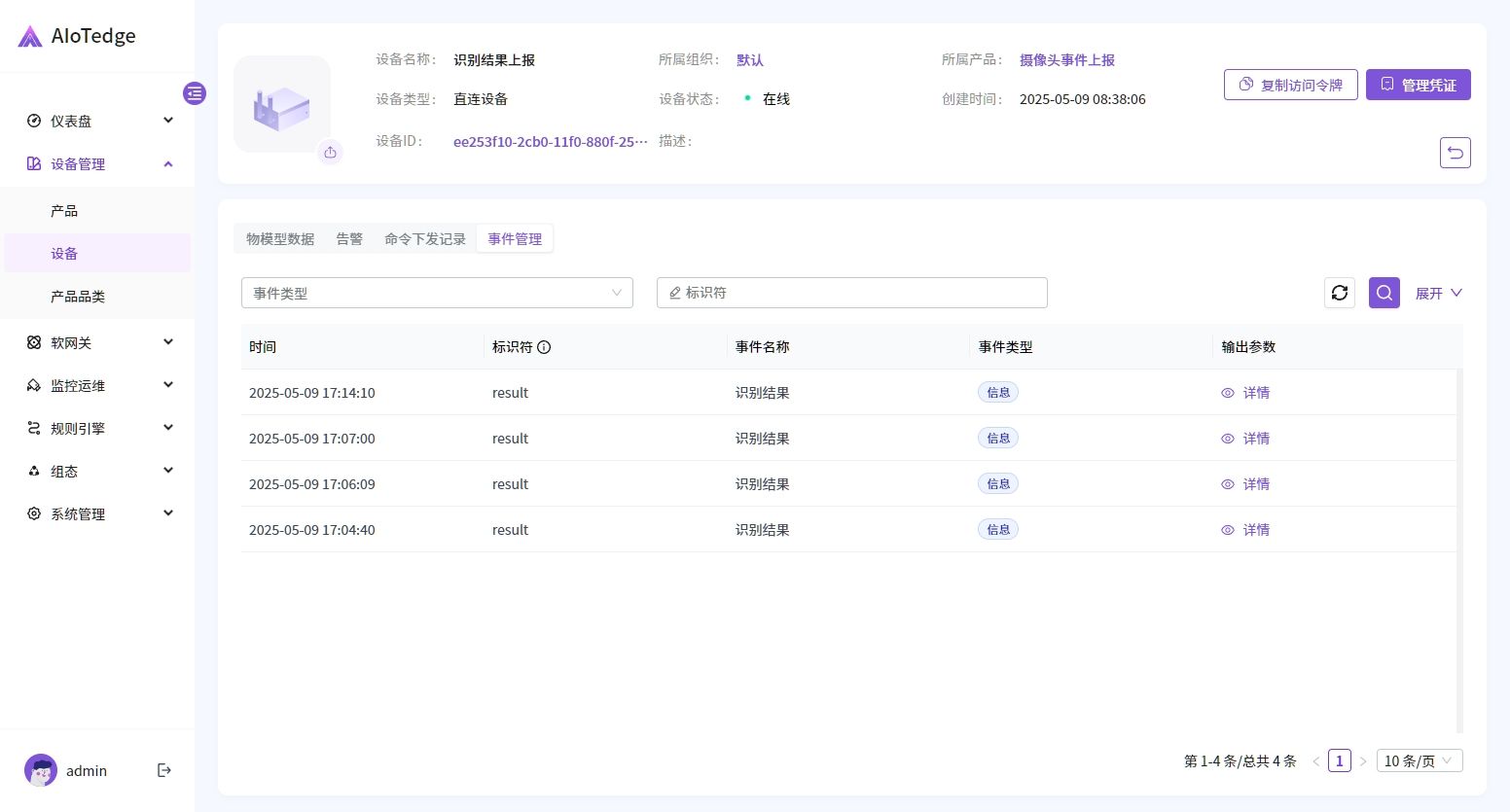Switch to the 命令下发记录 tab
The width and height of the screenshot is (1510, 812).
tap(425, 238)
